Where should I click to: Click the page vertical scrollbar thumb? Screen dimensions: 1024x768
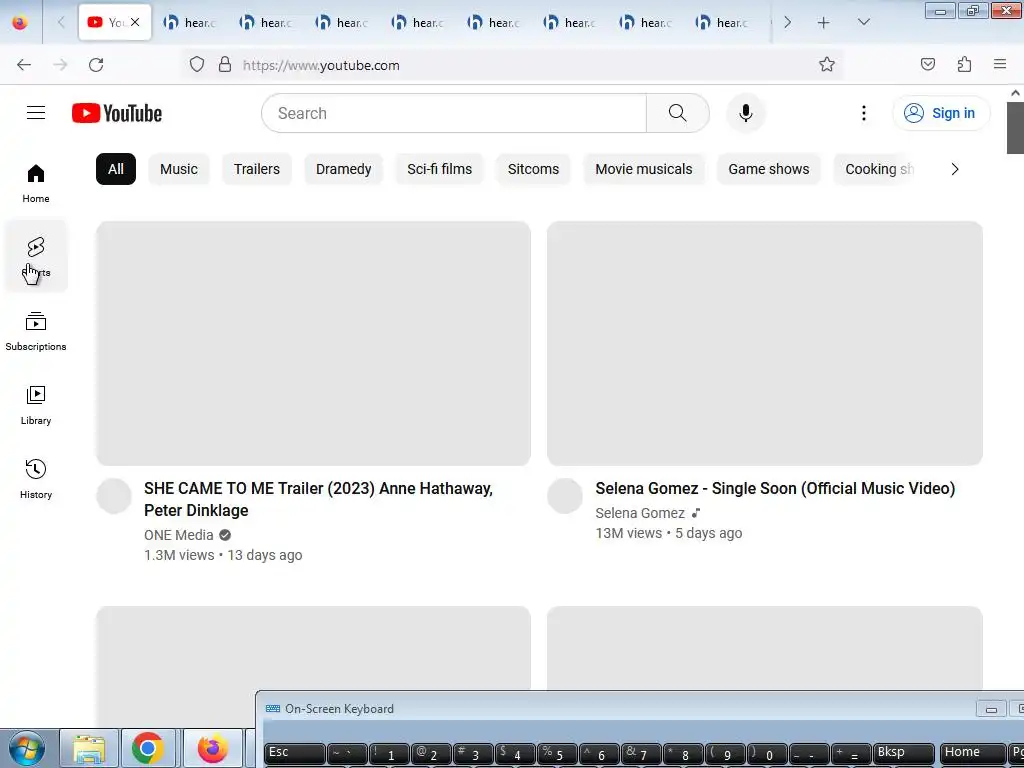(1015, 127)
